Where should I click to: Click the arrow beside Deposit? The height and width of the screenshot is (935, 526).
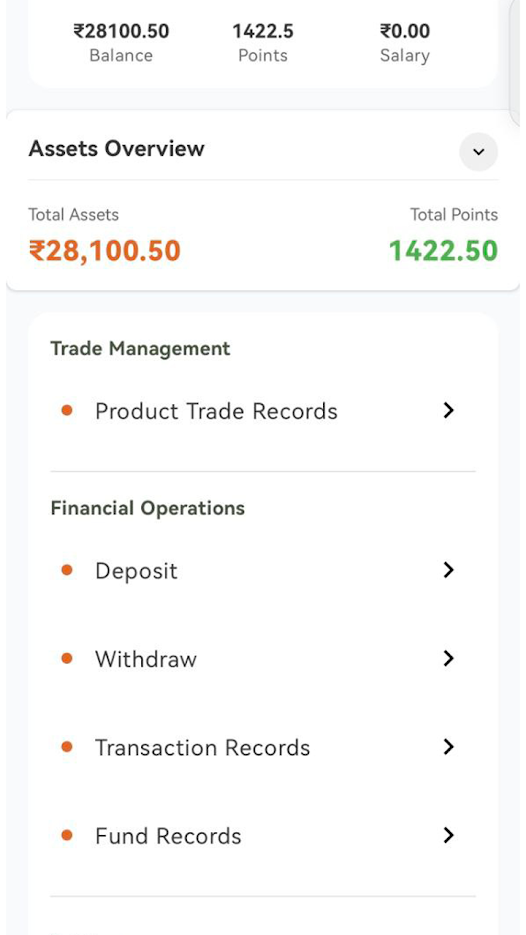(x=448, y=570)
